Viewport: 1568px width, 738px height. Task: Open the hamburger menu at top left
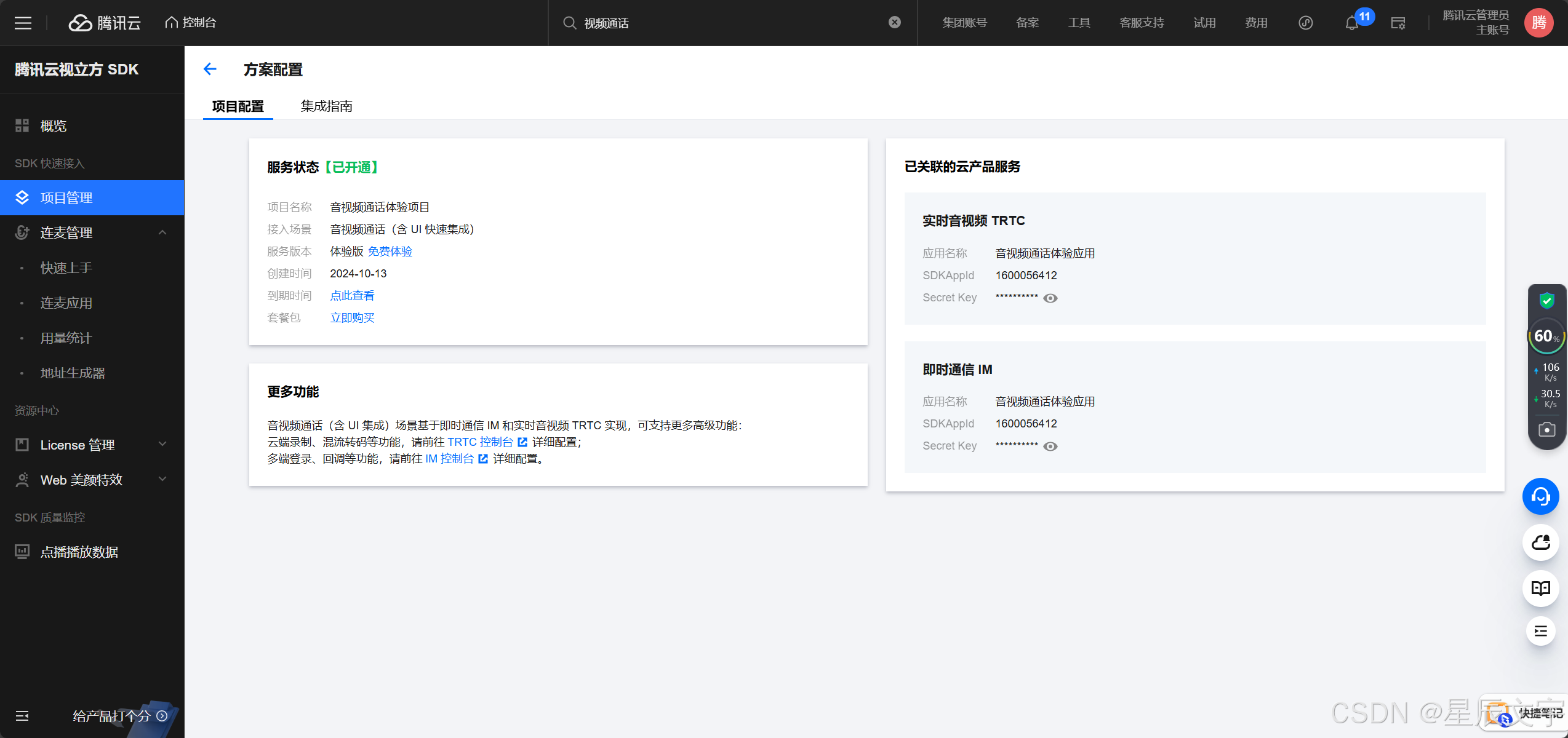[23, 23]
